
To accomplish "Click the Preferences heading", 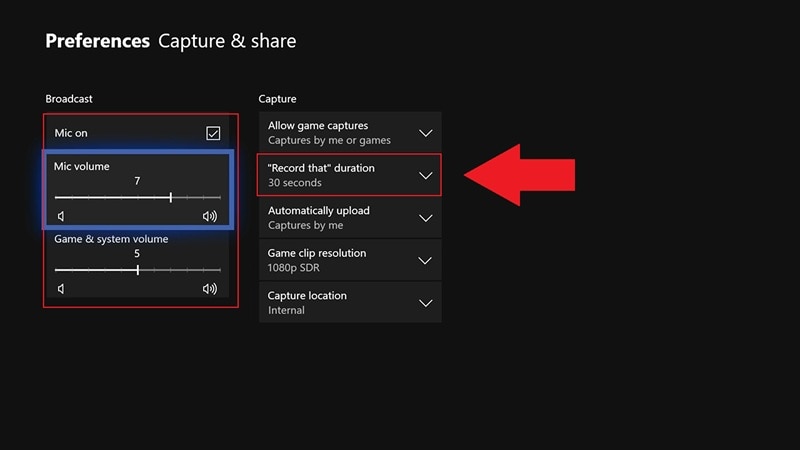I will tap(97, 41).
